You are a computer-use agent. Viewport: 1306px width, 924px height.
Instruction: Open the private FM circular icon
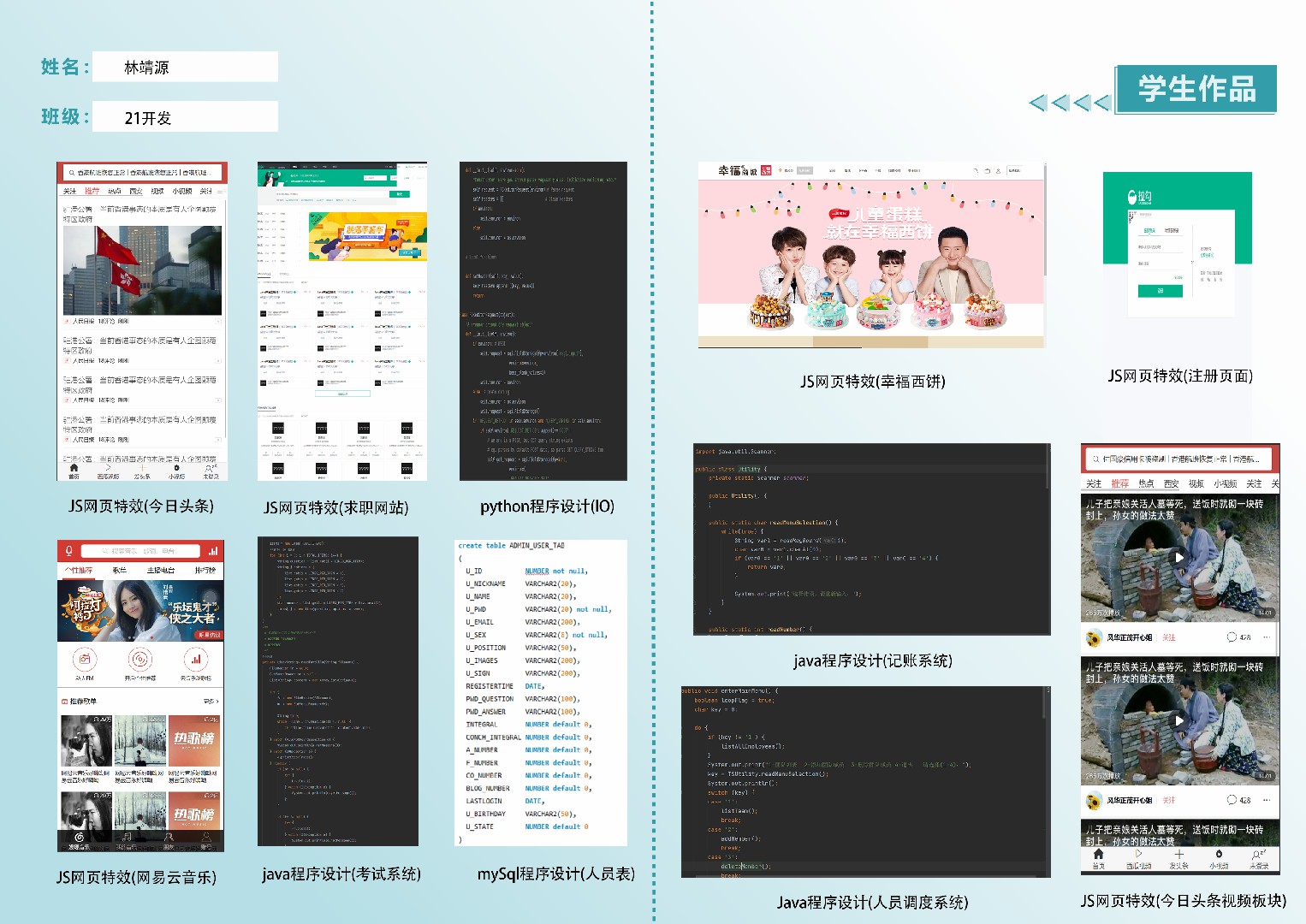click(85, 660)
